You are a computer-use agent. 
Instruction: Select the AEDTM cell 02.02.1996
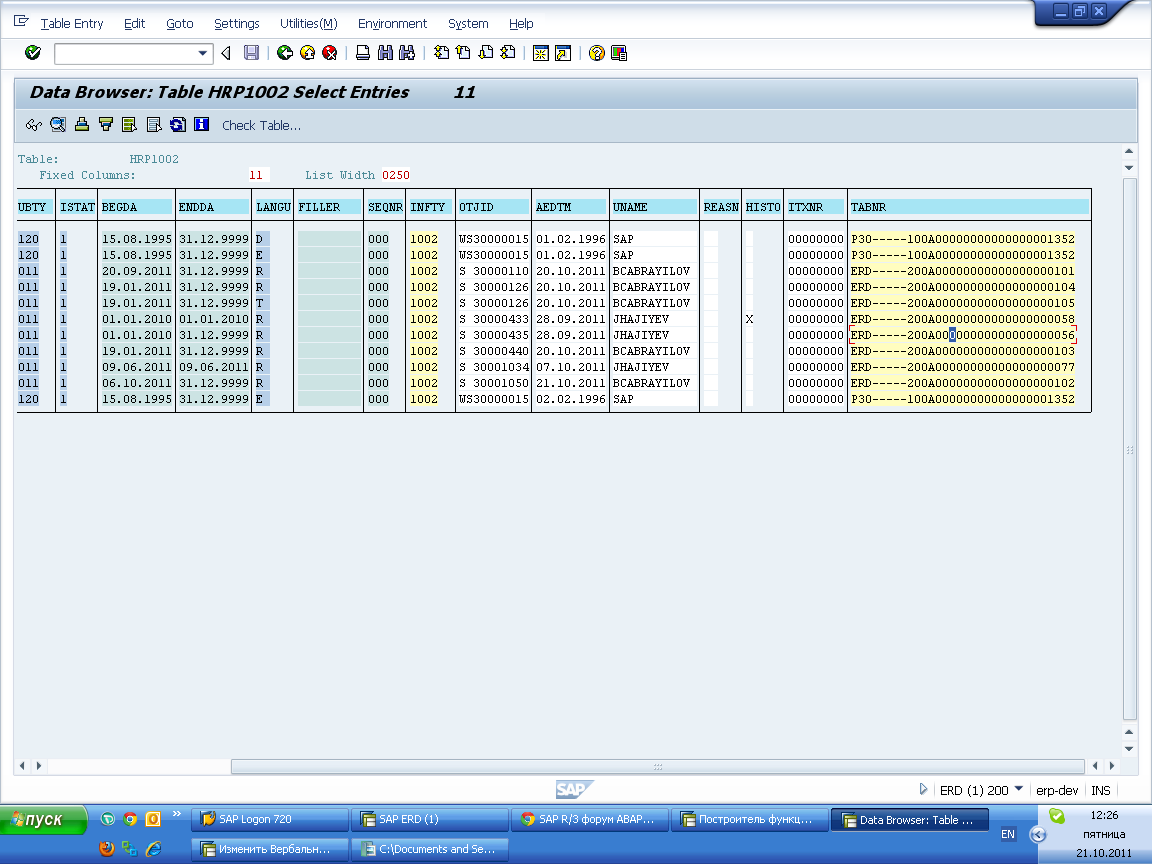click(571, 399)
